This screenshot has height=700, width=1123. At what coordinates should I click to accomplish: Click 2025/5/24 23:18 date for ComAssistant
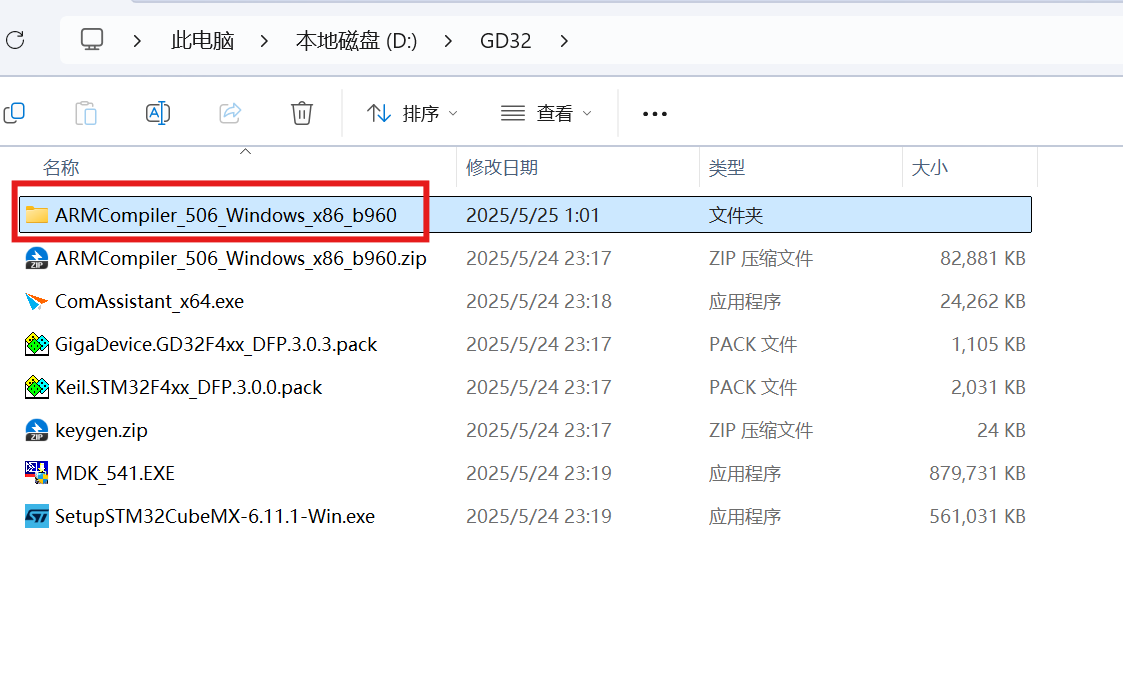coord(539,301)
